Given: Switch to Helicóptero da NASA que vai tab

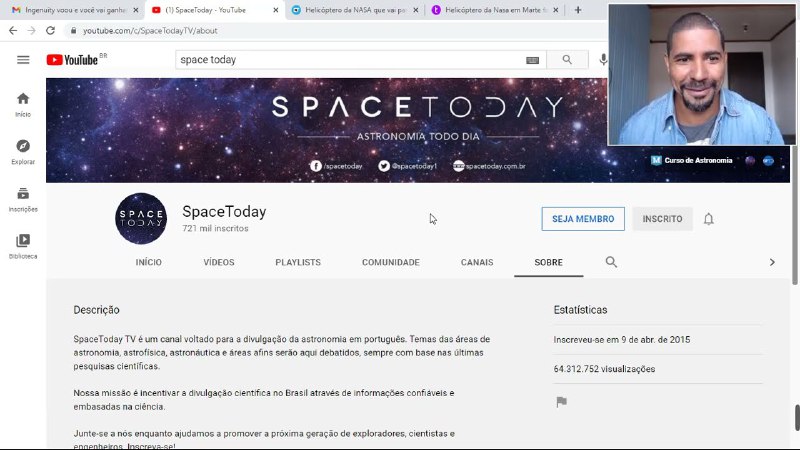Looking at the screenshot, I should [x=355, y=10].
